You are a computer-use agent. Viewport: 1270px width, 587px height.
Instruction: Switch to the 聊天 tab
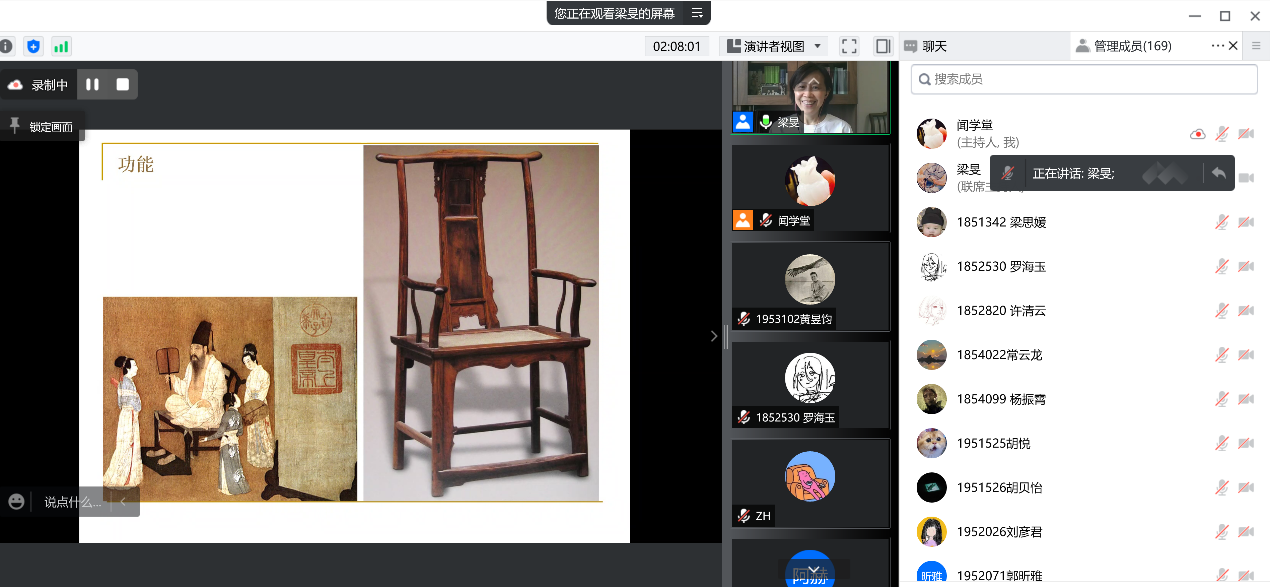tap(926, 46)
